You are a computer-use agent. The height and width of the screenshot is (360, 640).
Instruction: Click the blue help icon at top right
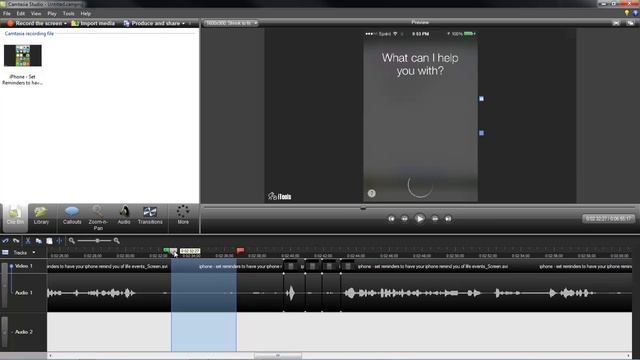click(636, 13)
